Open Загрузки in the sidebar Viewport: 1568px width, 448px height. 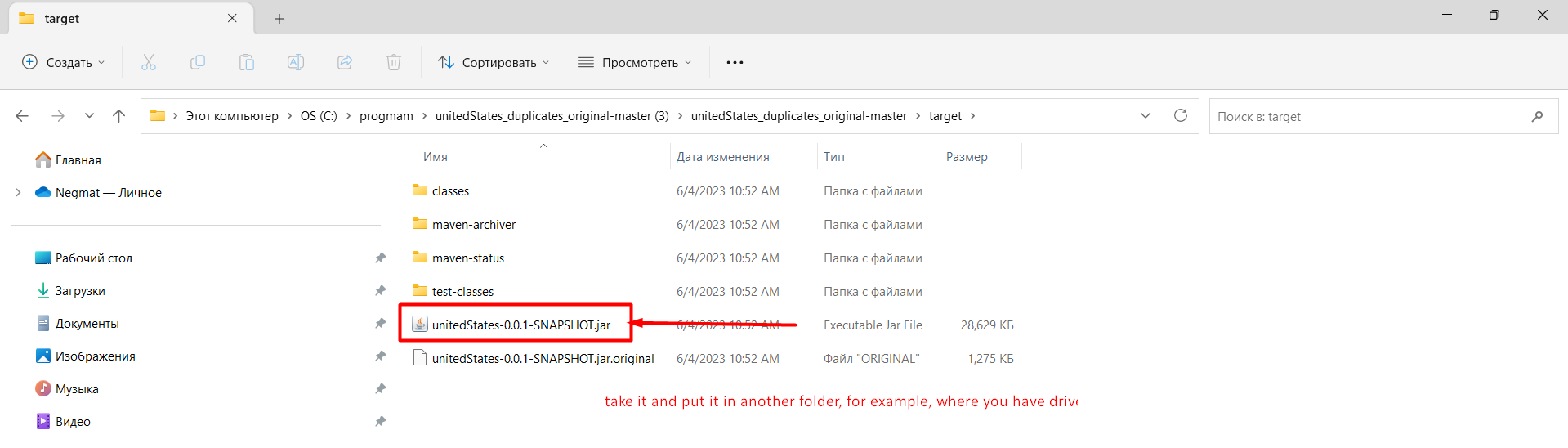pos(79,291)
